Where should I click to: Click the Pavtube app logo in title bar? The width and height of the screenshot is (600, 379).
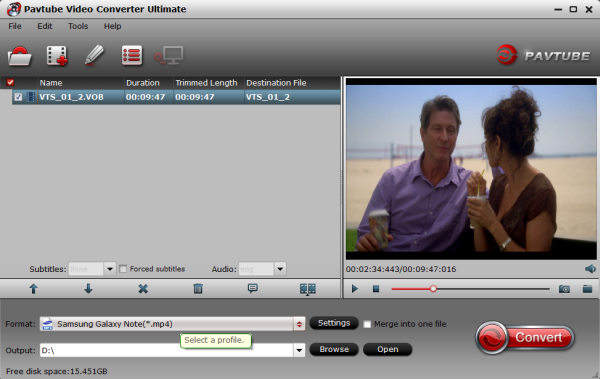click(x=13, y=9)
